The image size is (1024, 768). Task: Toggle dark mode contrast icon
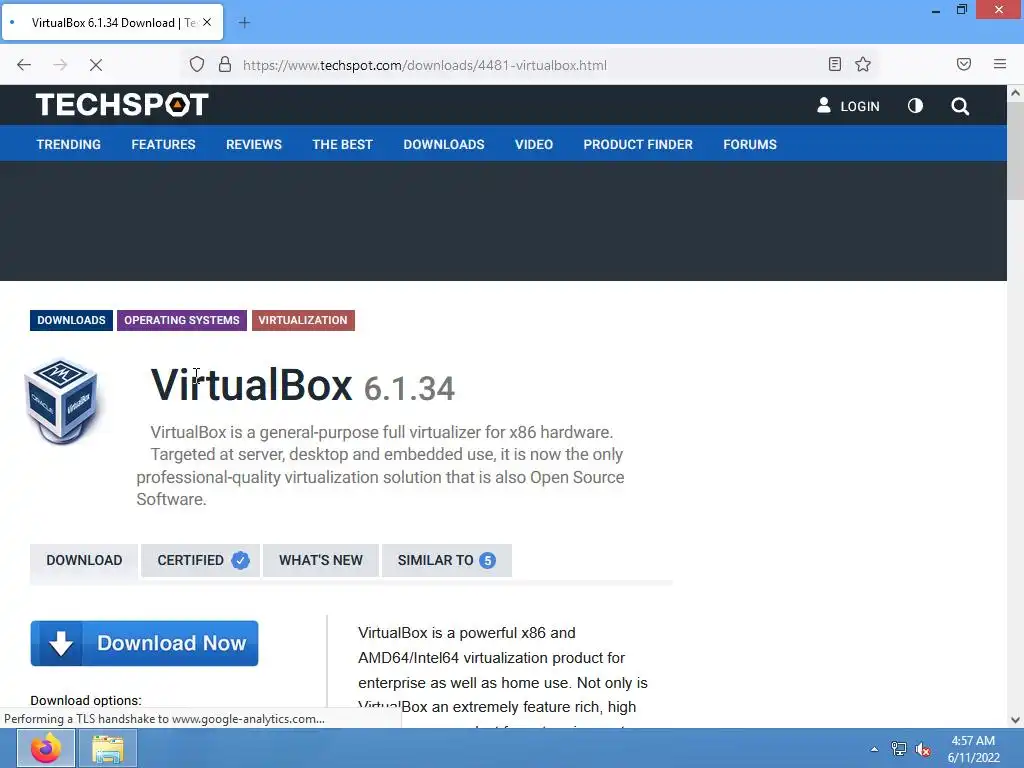tap(916, 105)
